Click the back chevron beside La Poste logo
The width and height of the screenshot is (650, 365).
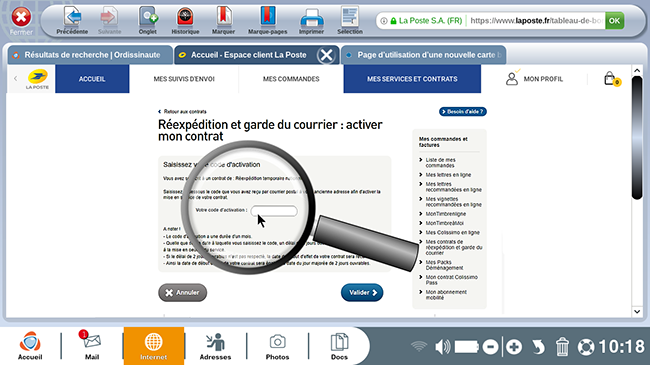[15, 78]
